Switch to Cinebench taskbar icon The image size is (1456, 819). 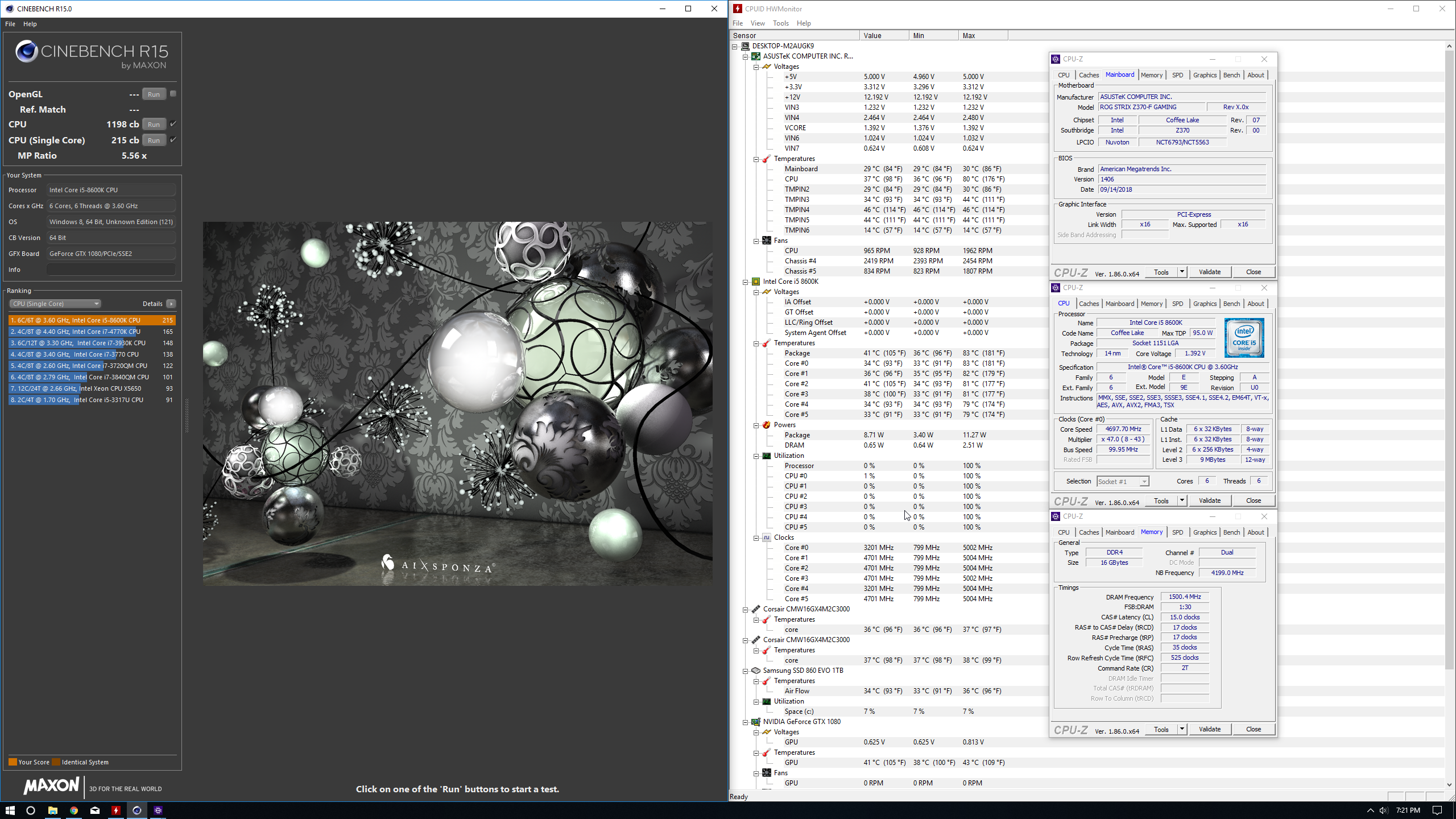pos(137,810)
